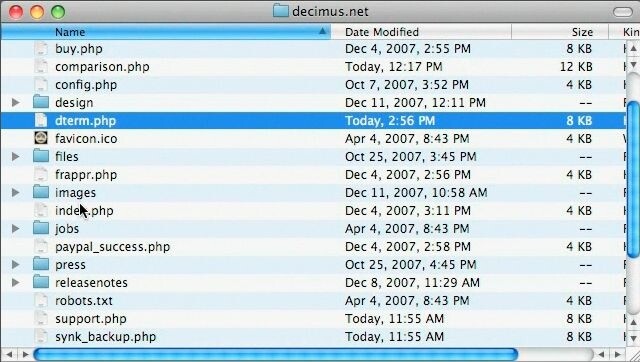
Task: Select the comparison.php file name
Action: (x=102, y=67)
